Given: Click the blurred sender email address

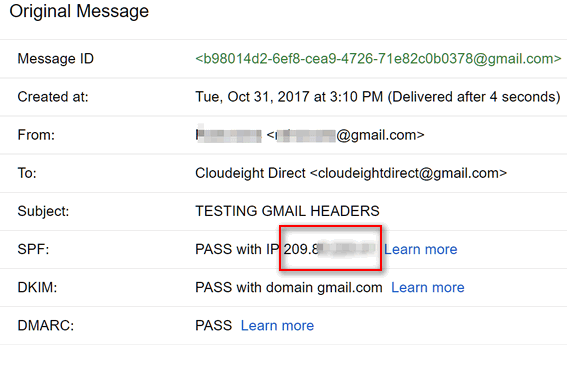Looking at the screenshot, I should (x=345, y=135).
